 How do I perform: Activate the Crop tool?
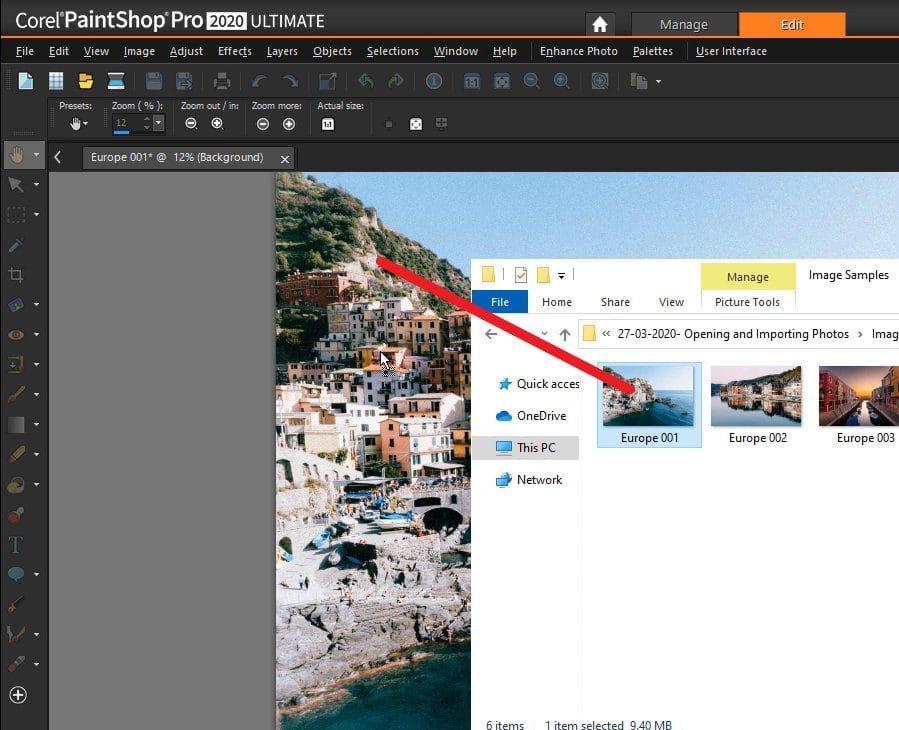click(x=17, y=273)
